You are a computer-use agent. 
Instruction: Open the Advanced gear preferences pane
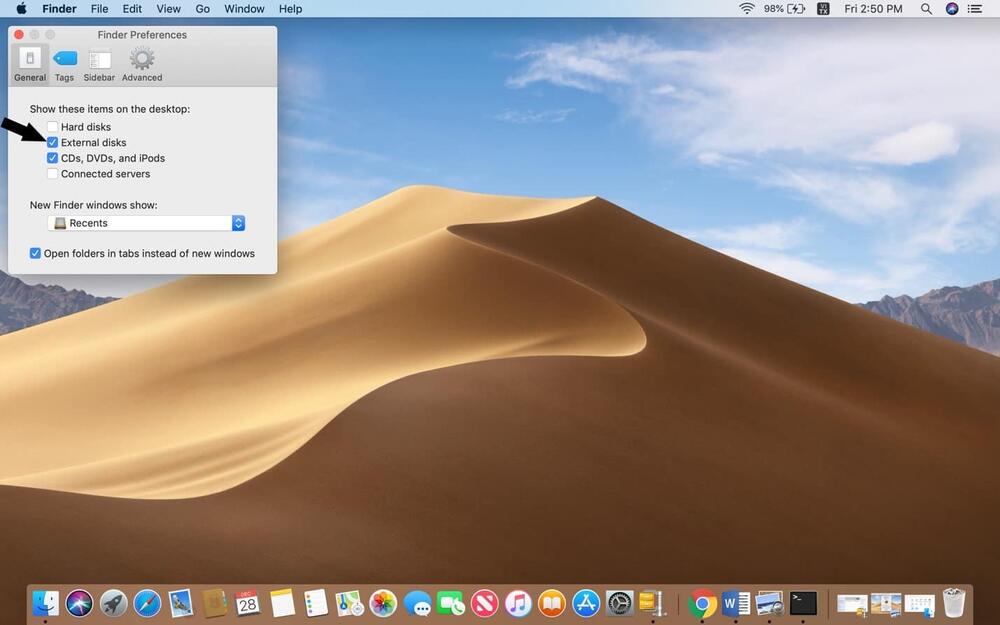[142, 64]
